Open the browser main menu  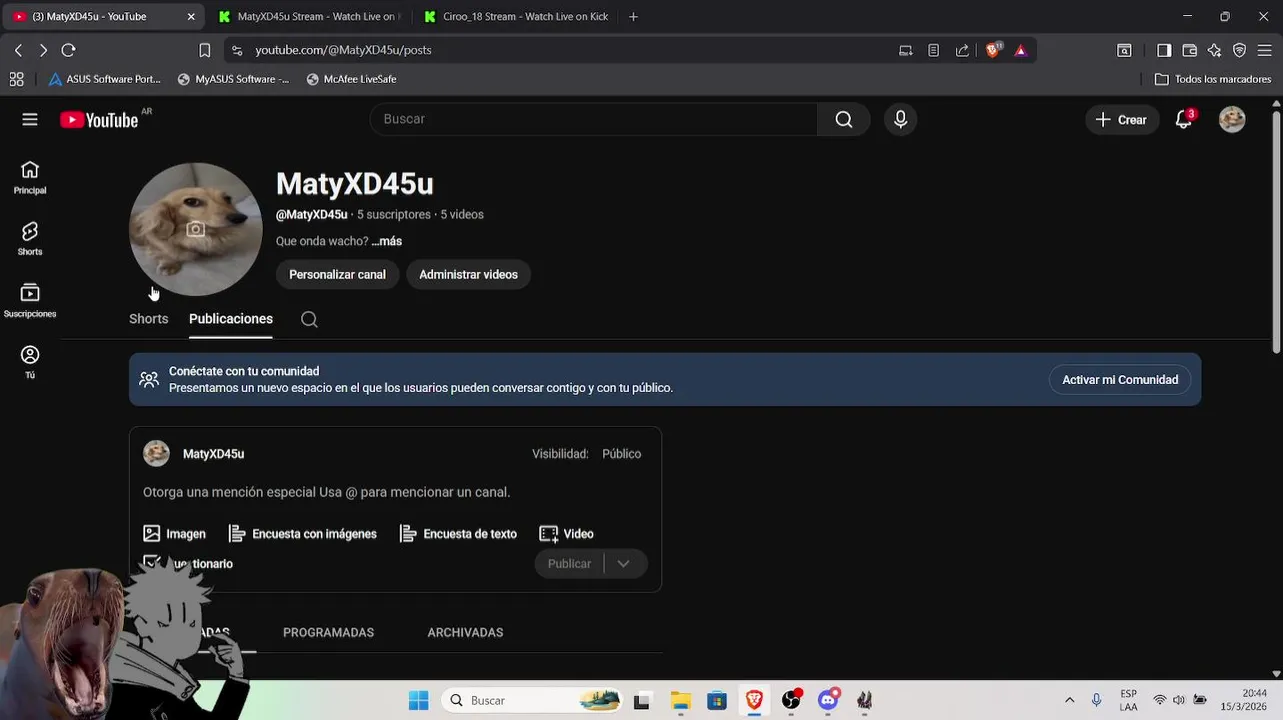point(1265,50)
